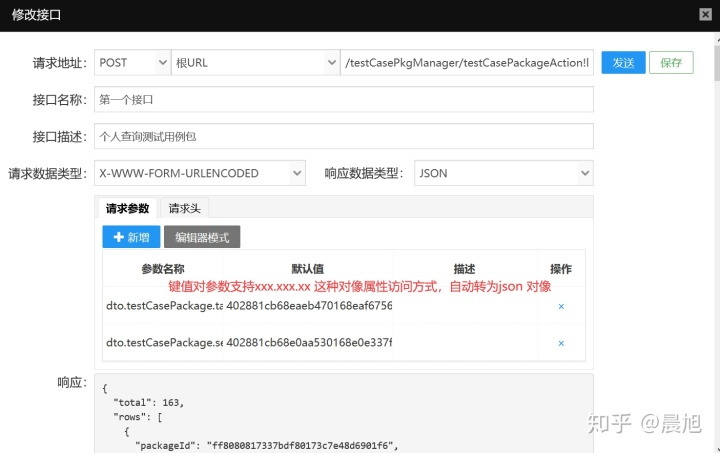Open the X-WWW-FORM-URLENCODED request type dropdown
The height and width of the screenshot is (453, 720).
click(x=200, y=173)
